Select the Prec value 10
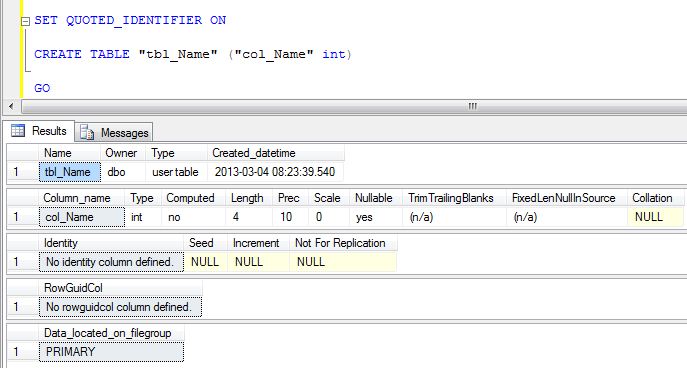The image size is (687, 368). tap(290, 217)
